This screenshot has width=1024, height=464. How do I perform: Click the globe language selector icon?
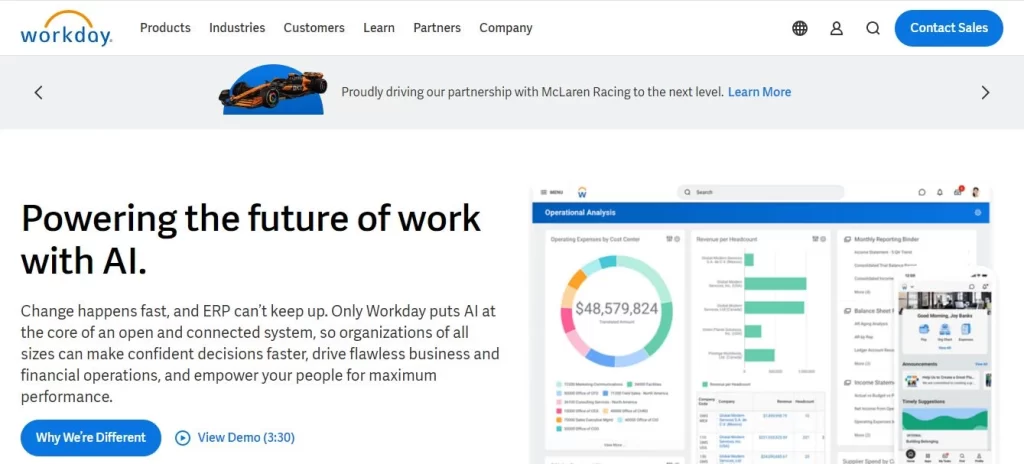pyautogui.click(x=800, y=28)
